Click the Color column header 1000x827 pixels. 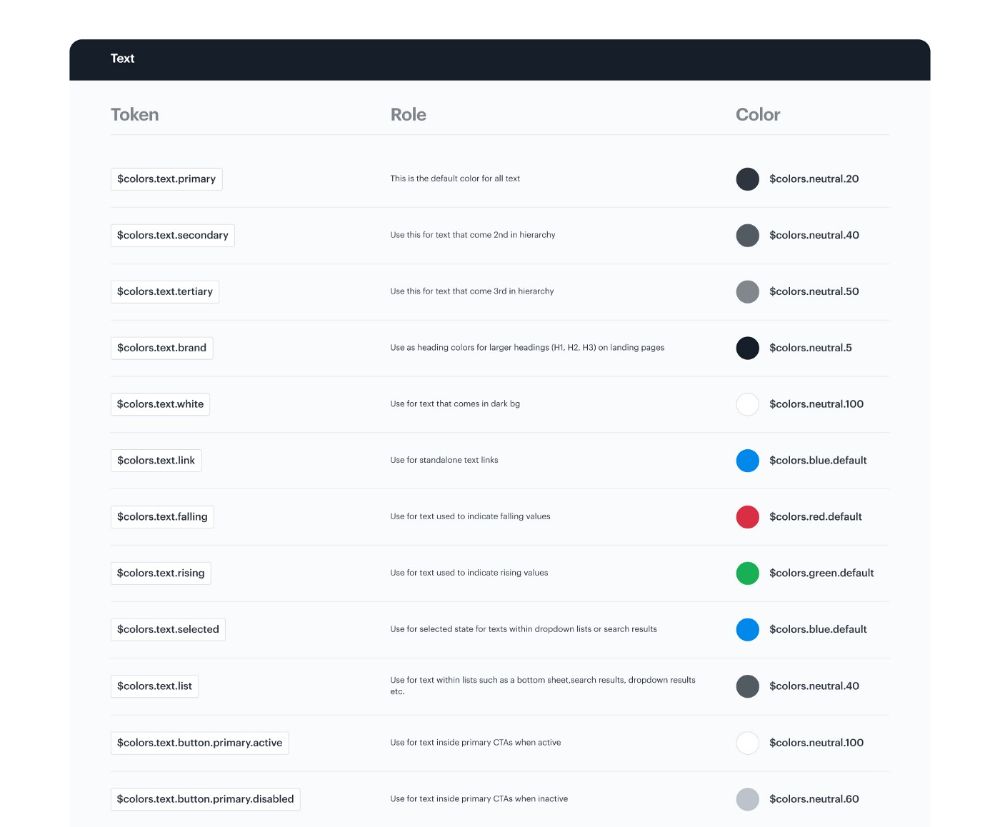(758, 115)
